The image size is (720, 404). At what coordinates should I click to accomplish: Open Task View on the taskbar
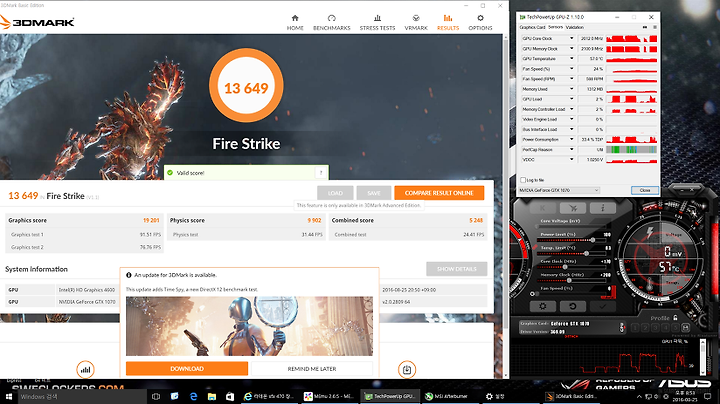click(x=156, y=396)
